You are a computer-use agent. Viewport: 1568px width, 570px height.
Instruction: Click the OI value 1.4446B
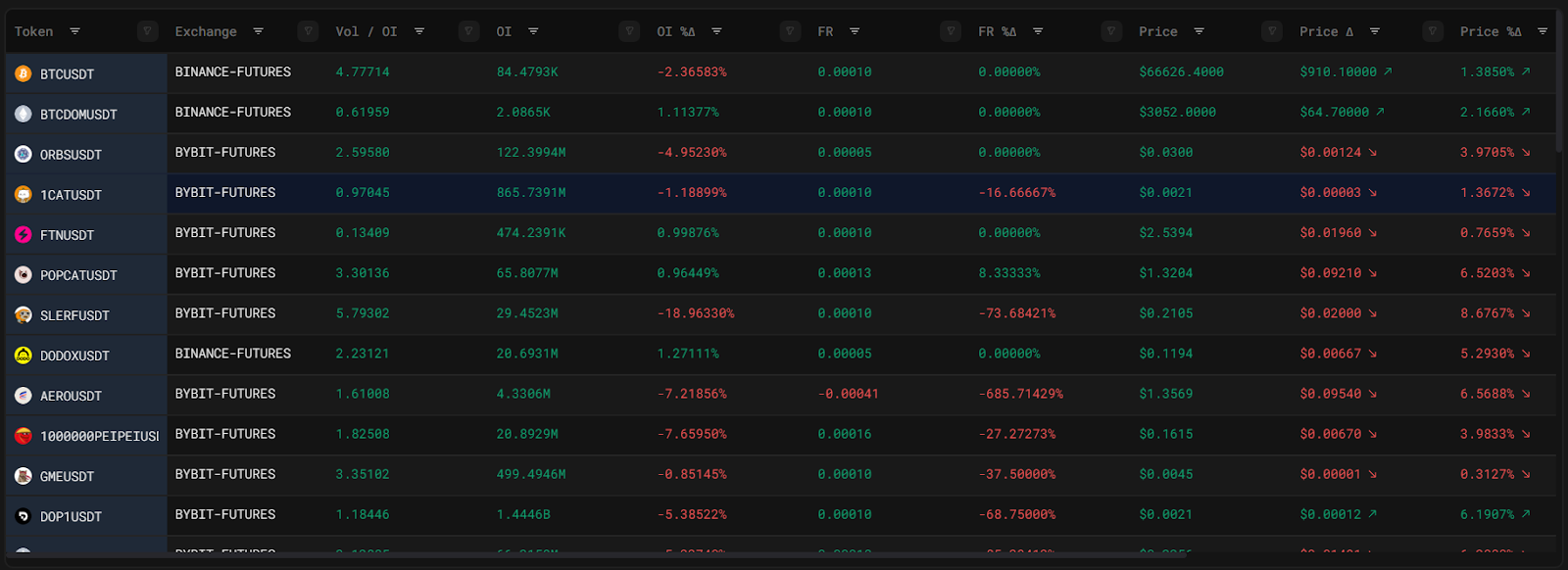coord(523,514)
